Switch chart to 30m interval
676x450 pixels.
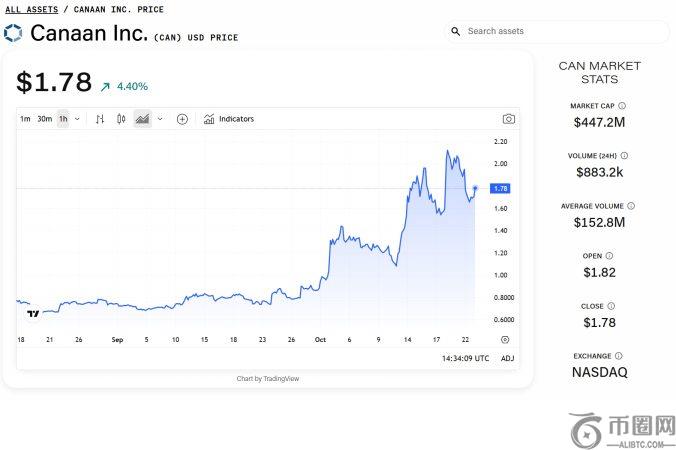44,119
